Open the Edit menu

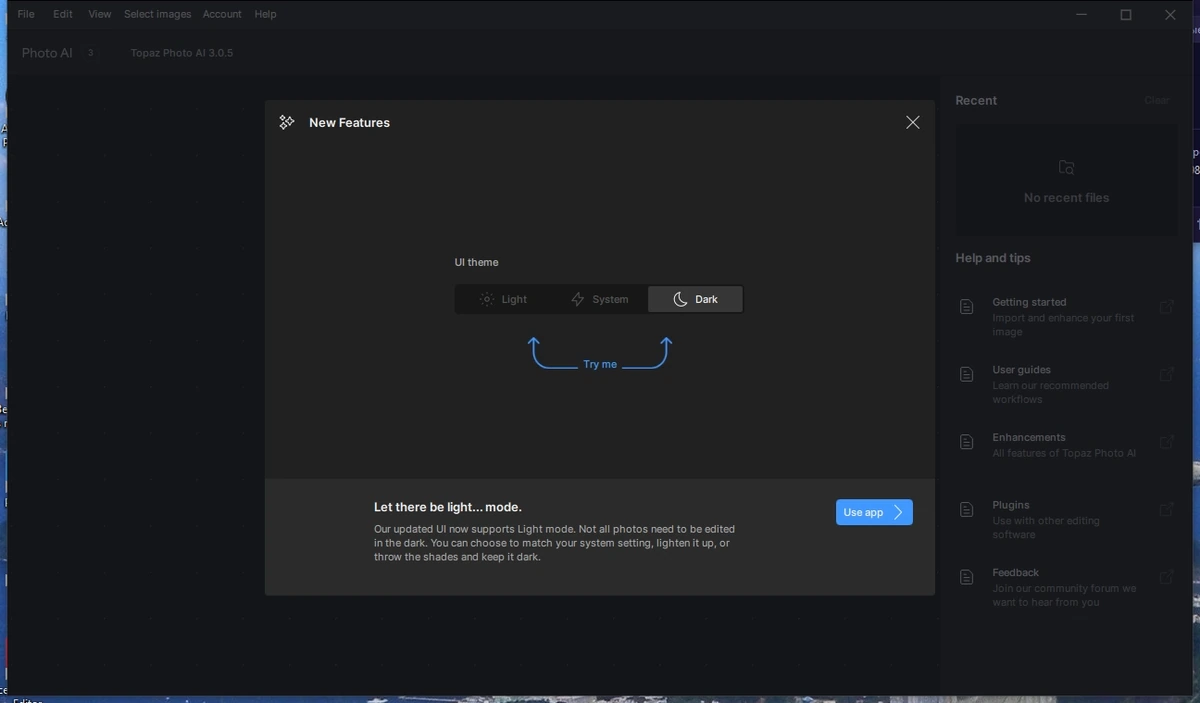(63, 14)
